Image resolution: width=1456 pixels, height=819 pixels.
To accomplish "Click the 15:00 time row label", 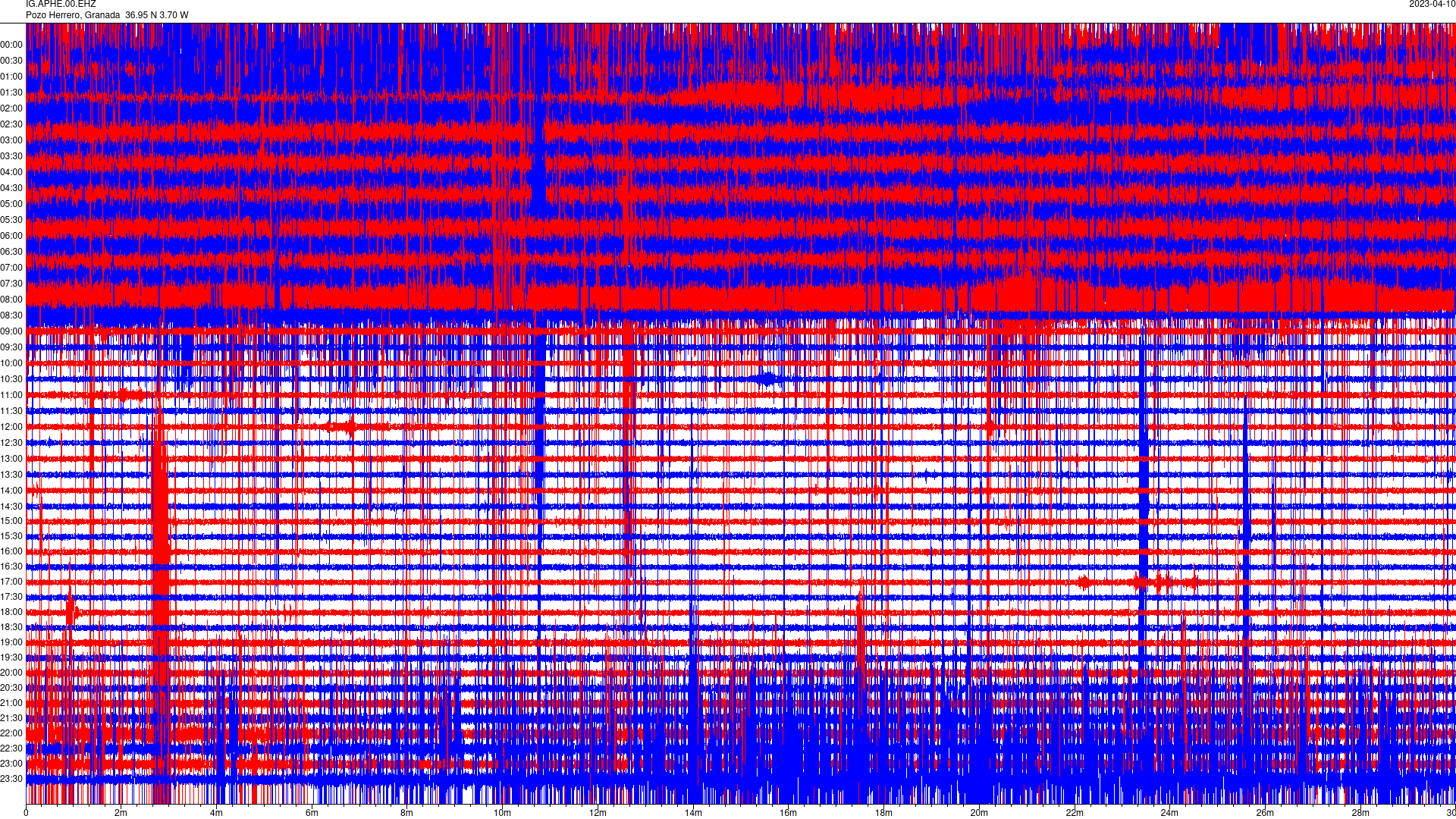I will (11, 521).
